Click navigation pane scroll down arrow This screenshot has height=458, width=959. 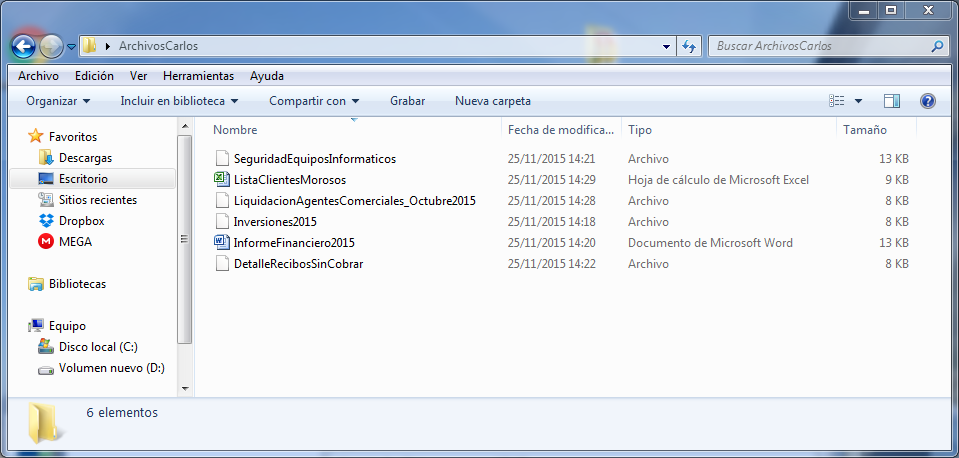tap(186, 388)
